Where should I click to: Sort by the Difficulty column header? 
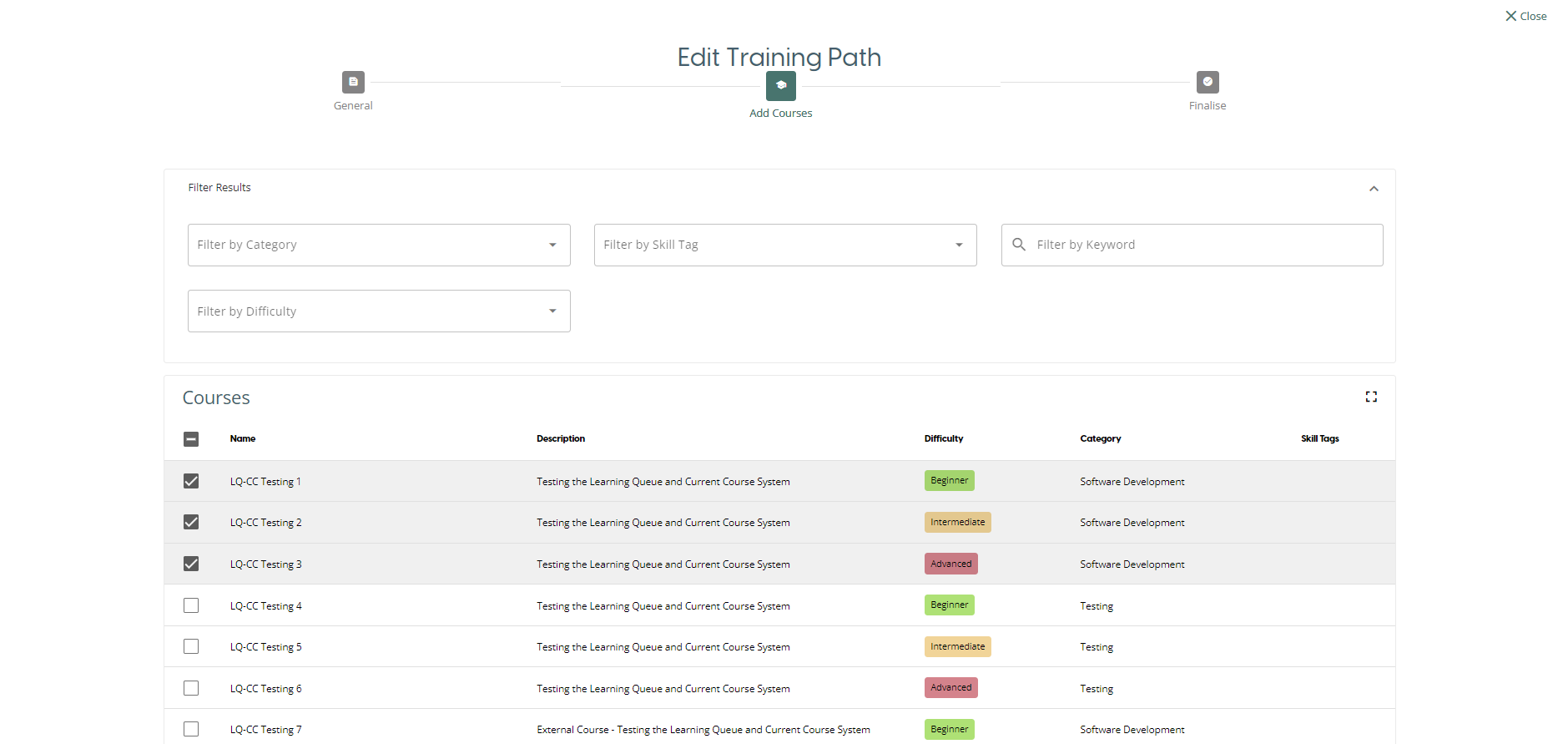(x=943, y=438)
